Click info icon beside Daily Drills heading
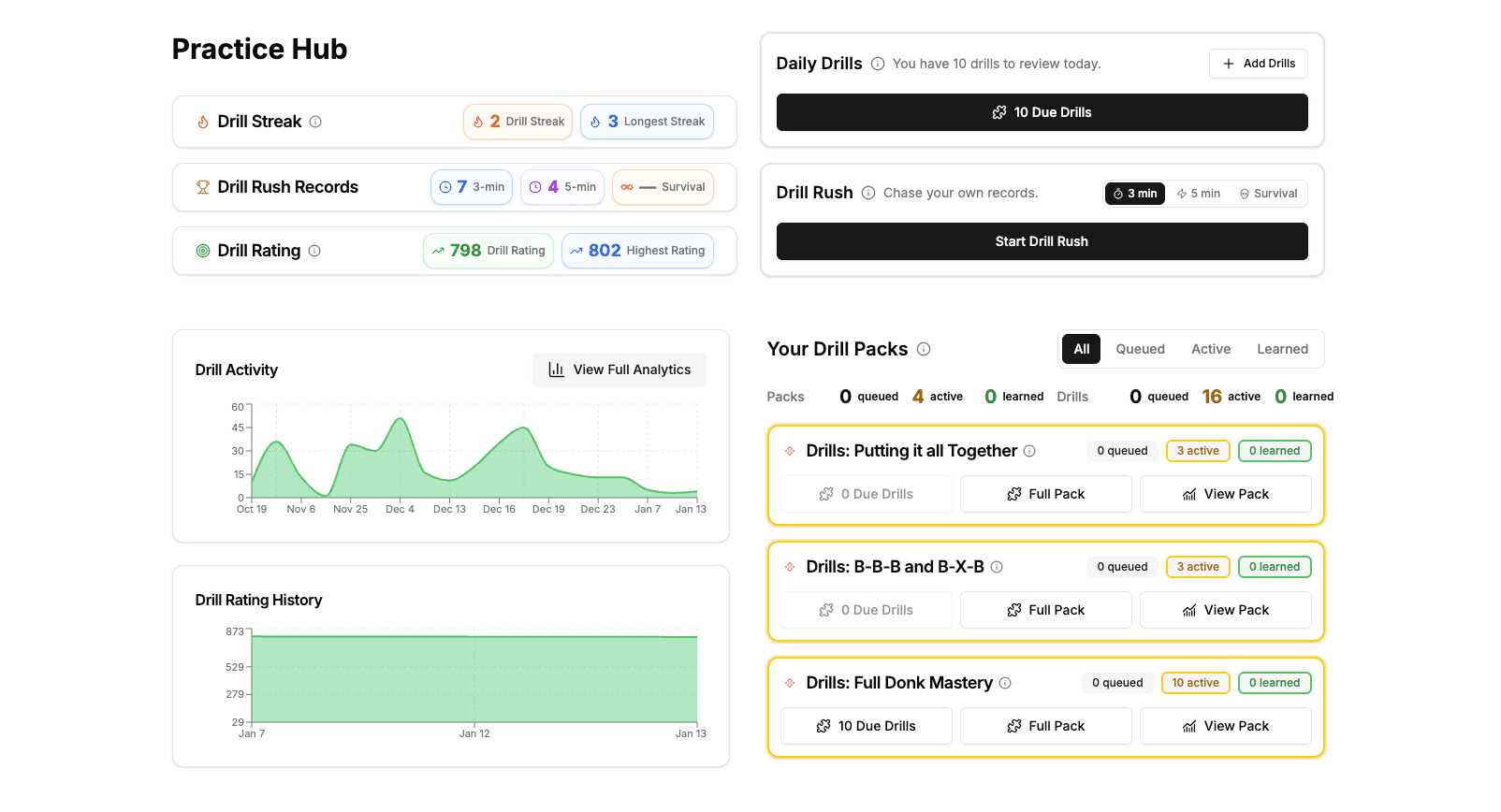 click(878, 64)
